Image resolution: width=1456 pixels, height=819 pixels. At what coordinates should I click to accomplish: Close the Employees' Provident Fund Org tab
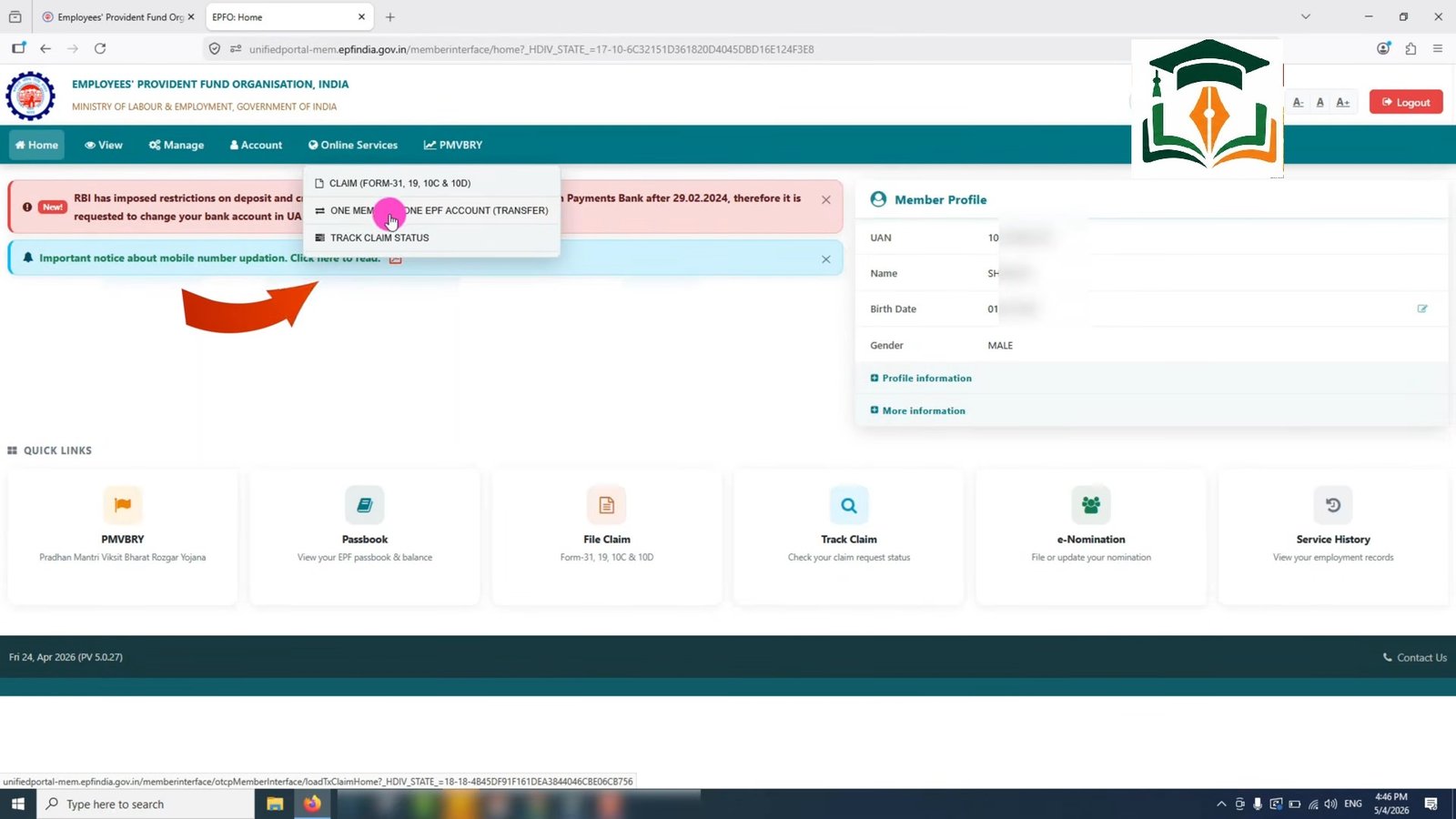coord(191,17)
